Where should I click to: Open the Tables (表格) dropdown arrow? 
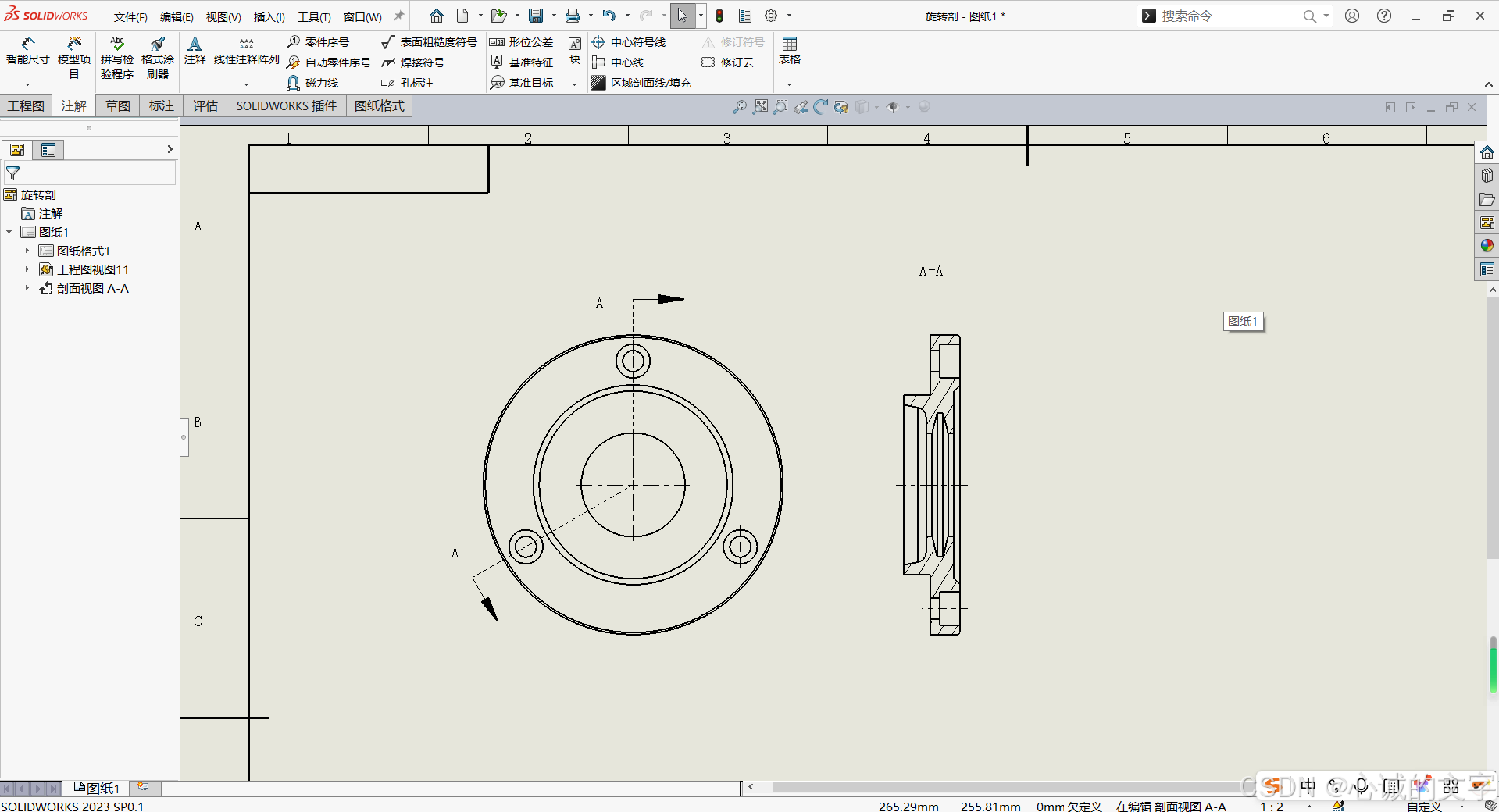pos(789,84)
